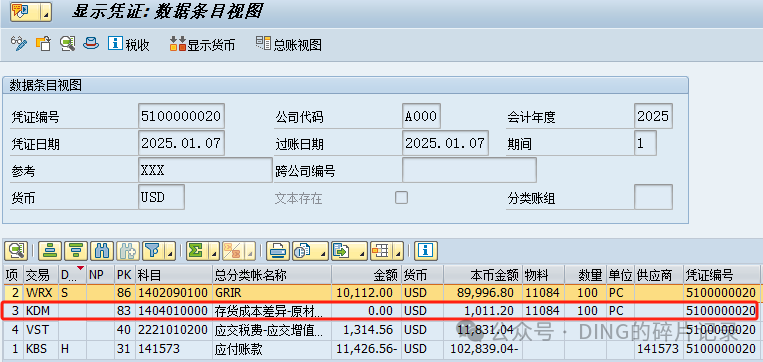Click the 供应商 column header
The width and height of the screenshot is (763, 362).
coord(659,275)
